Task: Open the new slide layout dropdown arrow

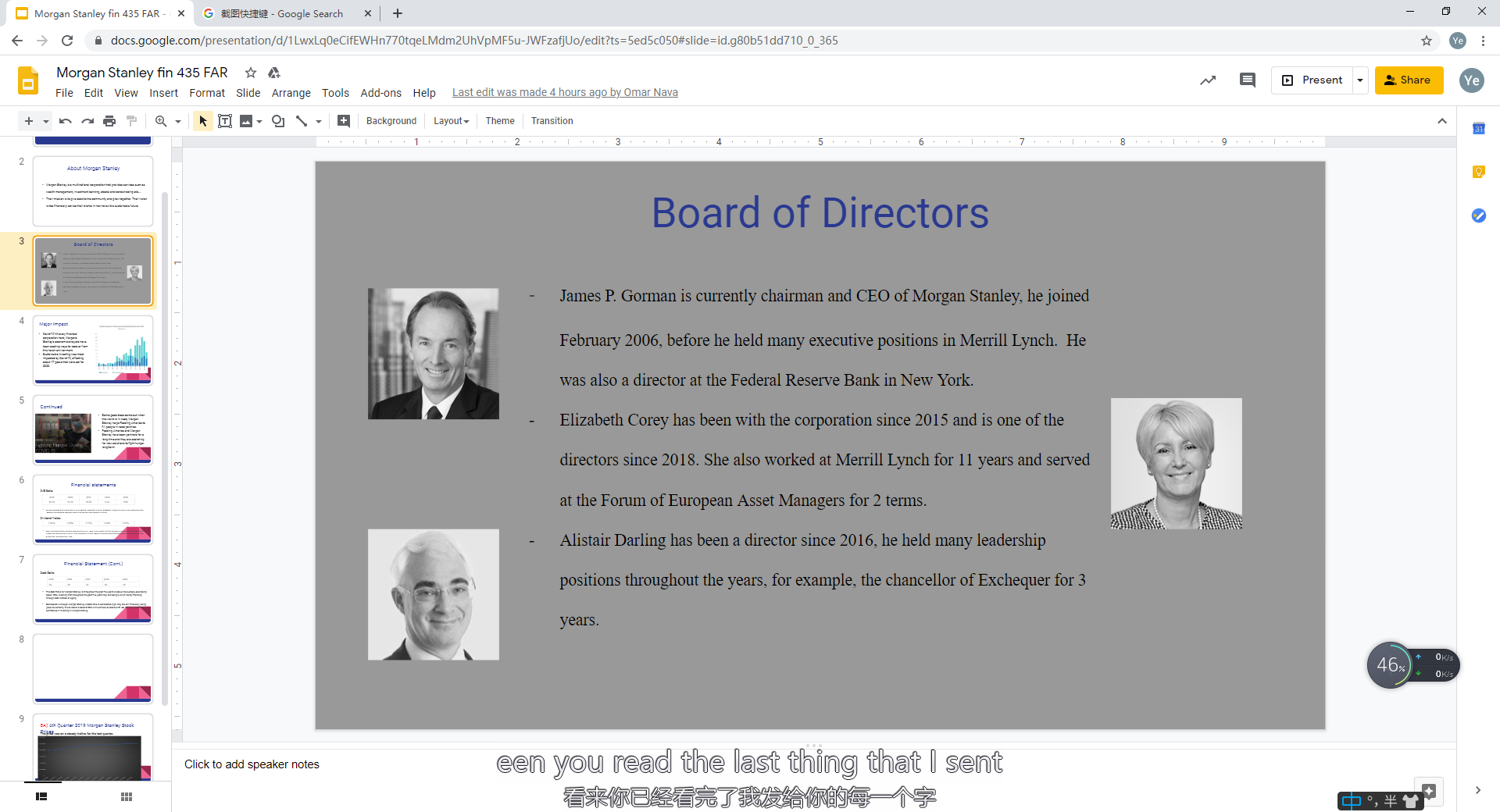Action: pyautogui.click(x=46, y=121)
